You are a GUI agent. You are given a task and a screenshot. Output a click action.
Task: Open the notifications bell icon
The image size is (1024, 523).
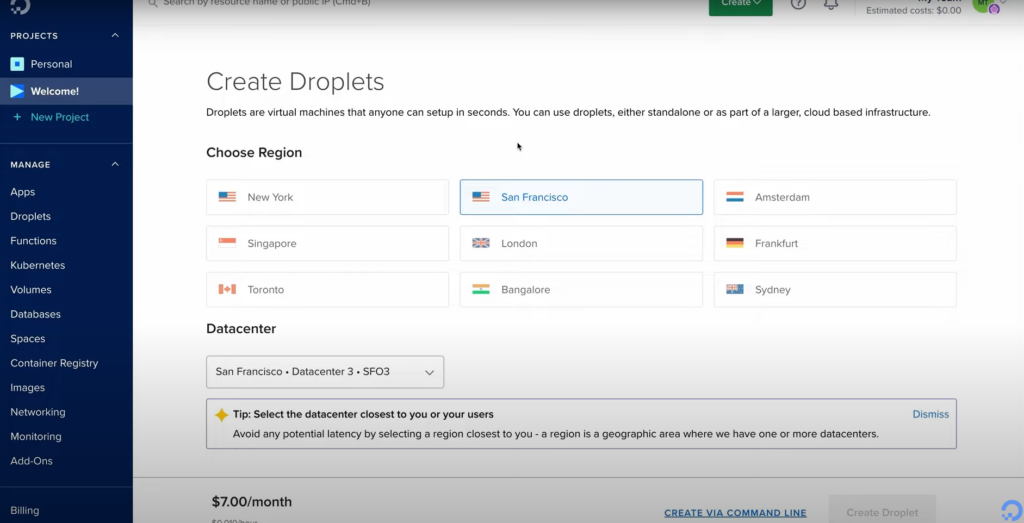pos(831,4)
